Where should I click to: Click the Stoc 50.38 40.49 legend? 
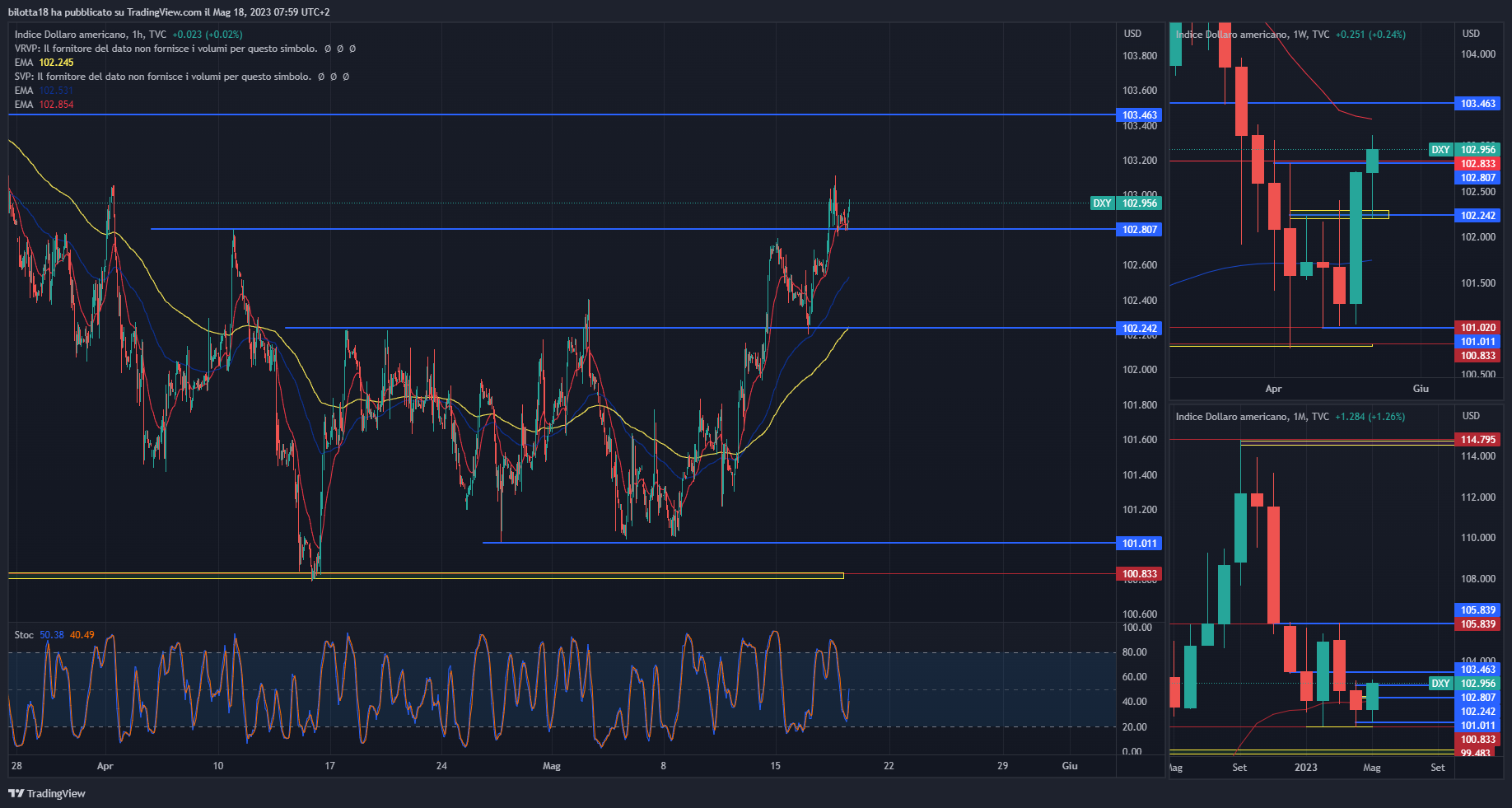54,635
